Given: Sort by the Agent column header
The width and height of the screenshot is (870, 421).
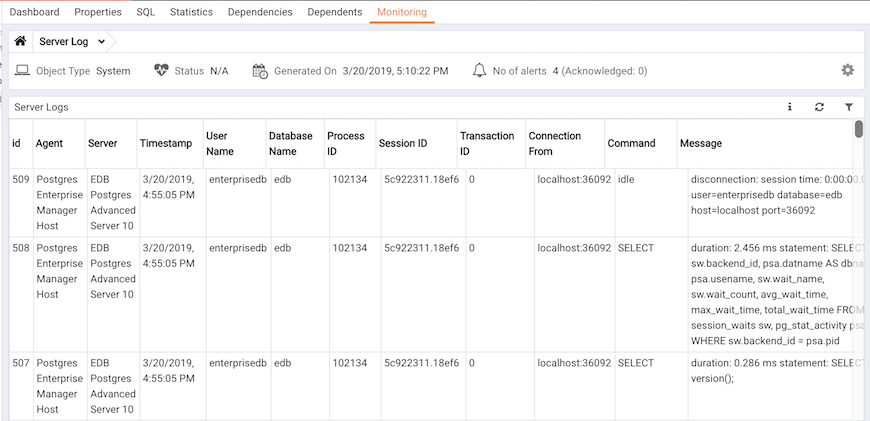Looking at the screenshot, I should pos(59,143).
